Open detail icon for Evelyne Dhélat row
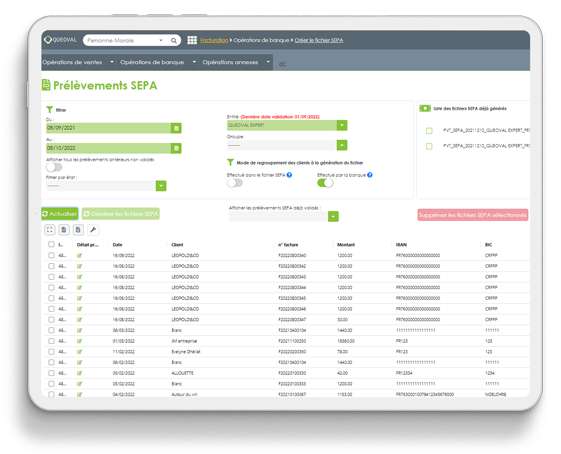Viewport: 561px width, 454px height. pyautogui.click(x=79, y=352)
